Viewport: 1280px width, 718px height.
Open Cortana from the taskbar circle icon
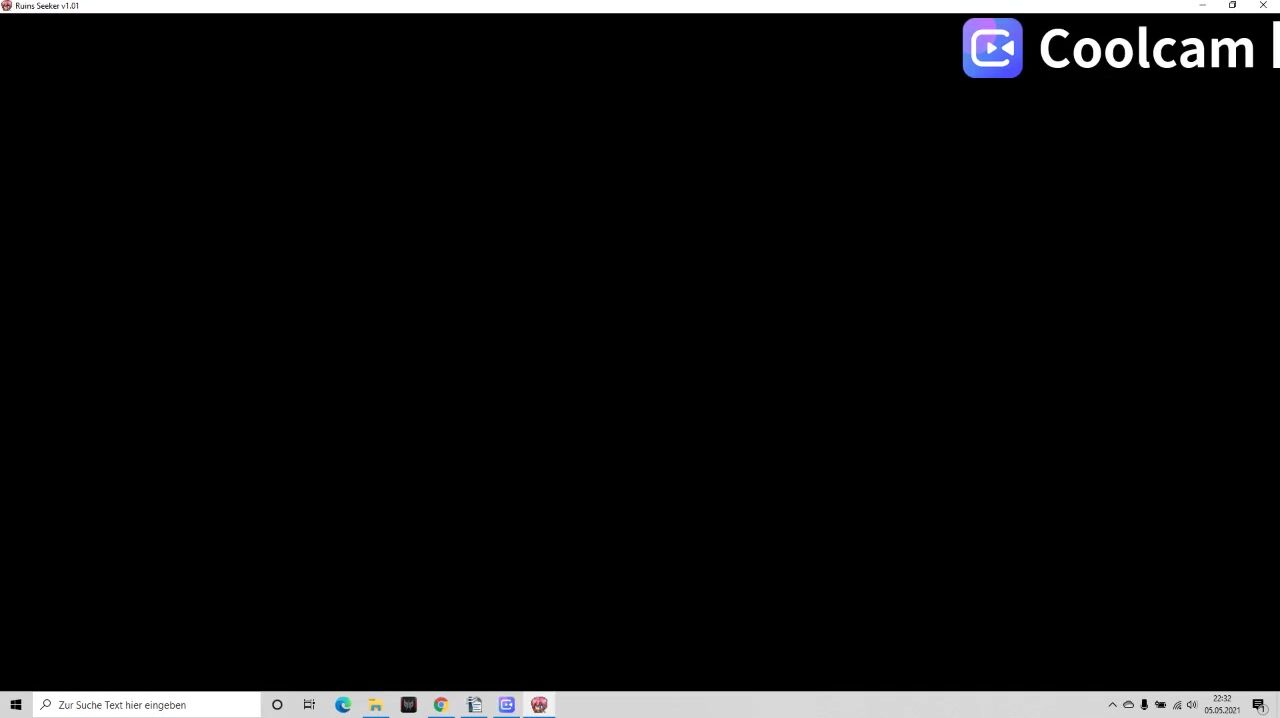coord(277,705)
